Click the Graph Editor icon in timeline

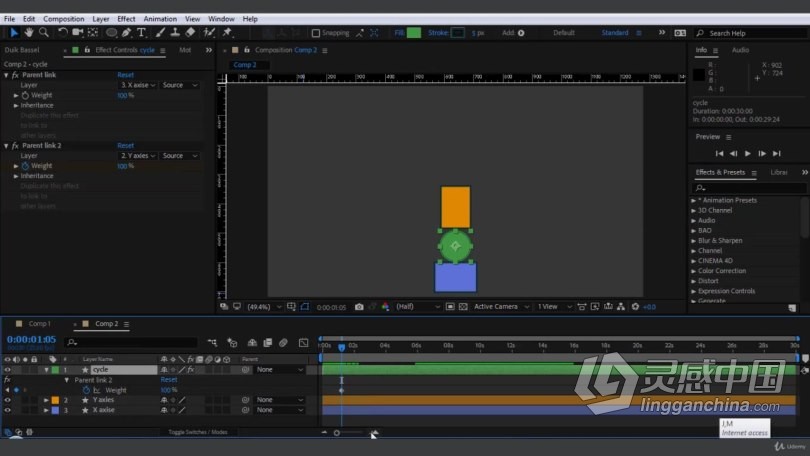tap(303, 342)
